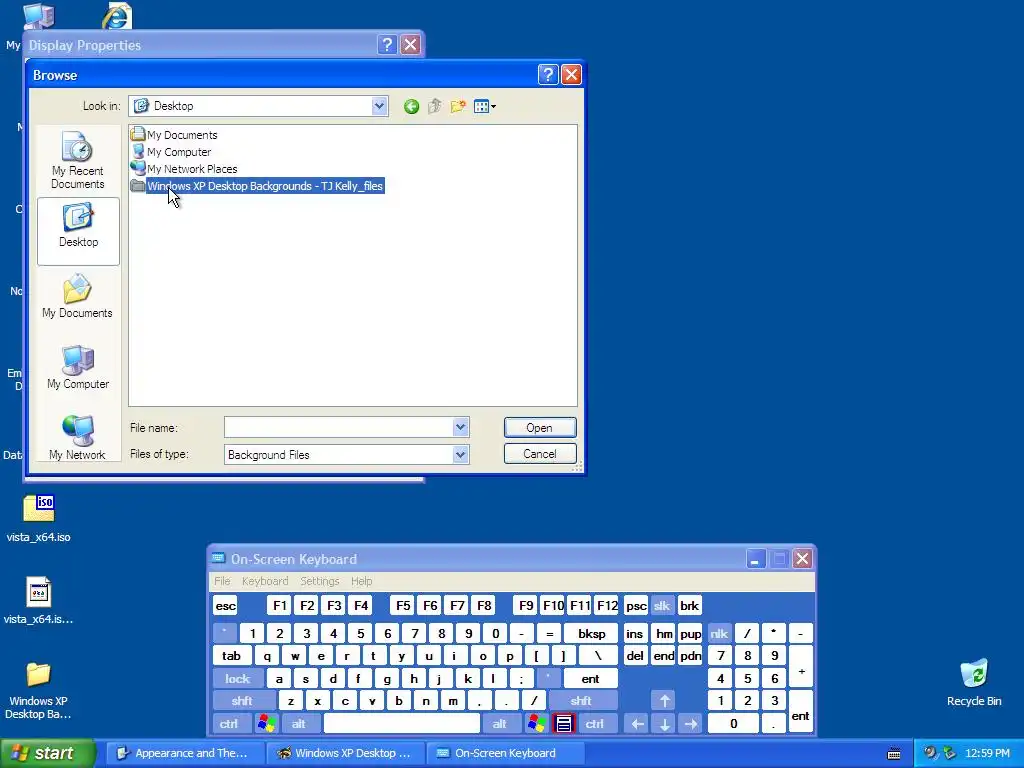Click inside the File name field

pos(338,427)
